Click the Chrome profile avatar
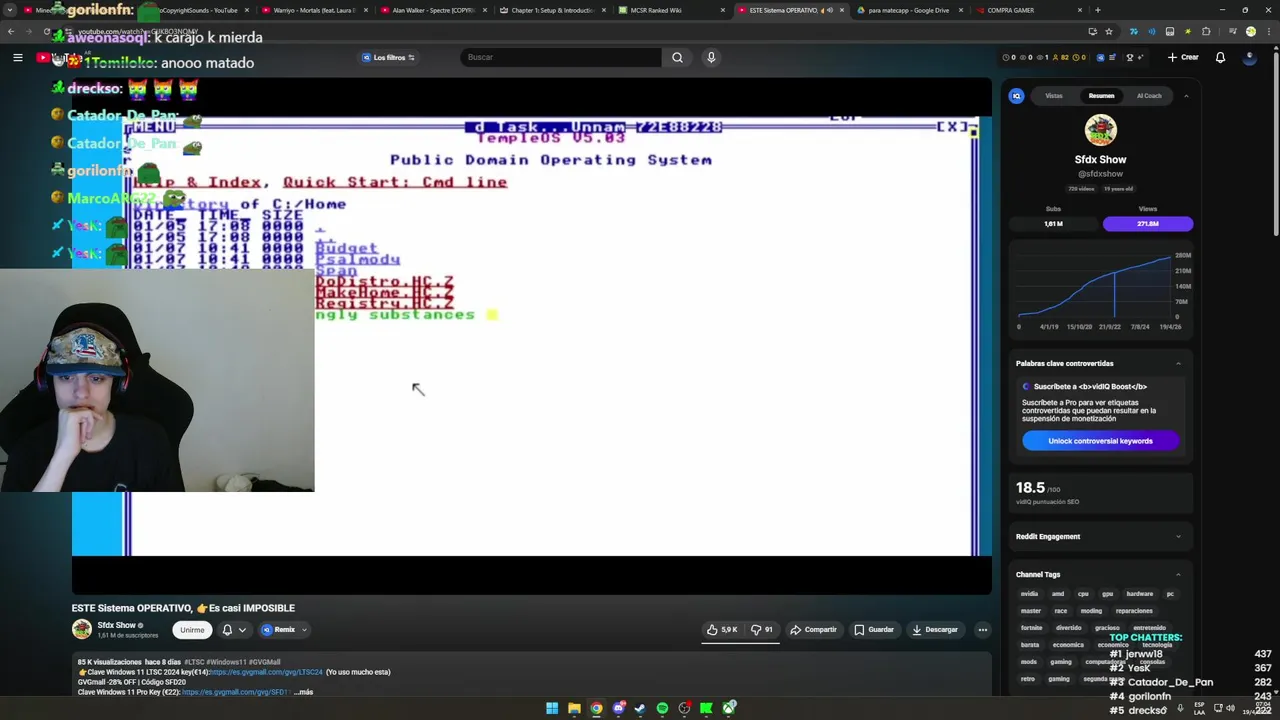The height and width of the screenshot is (720, 1280). point(1251,31)
